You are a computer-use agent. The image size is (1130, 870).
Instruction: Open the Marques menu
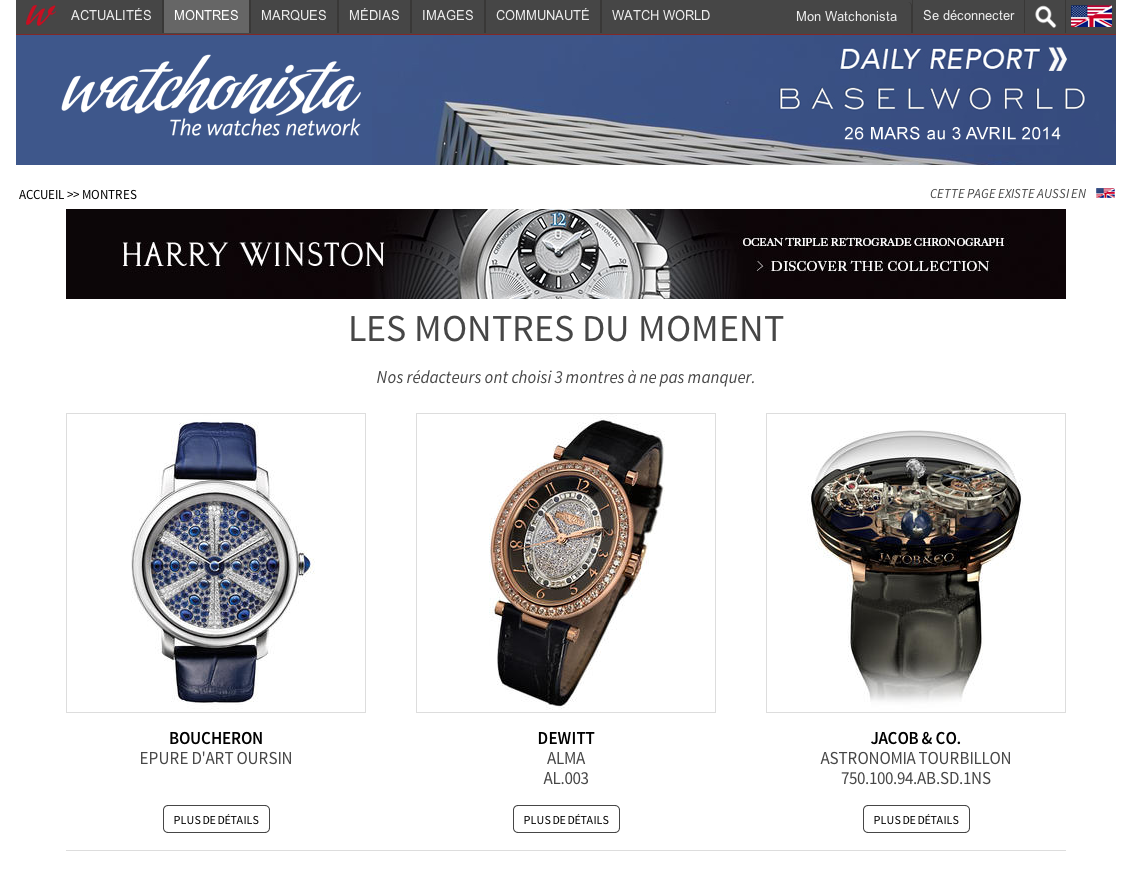[293, 16]
